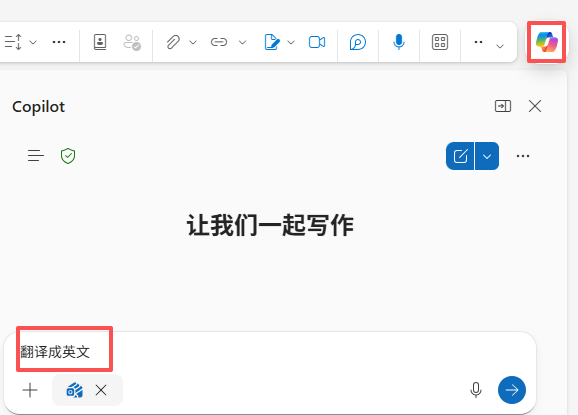The height and width of the screenshot is (415, 578).
Task: Expand the line spacing dropdown arrow
Action: [33, 42]
